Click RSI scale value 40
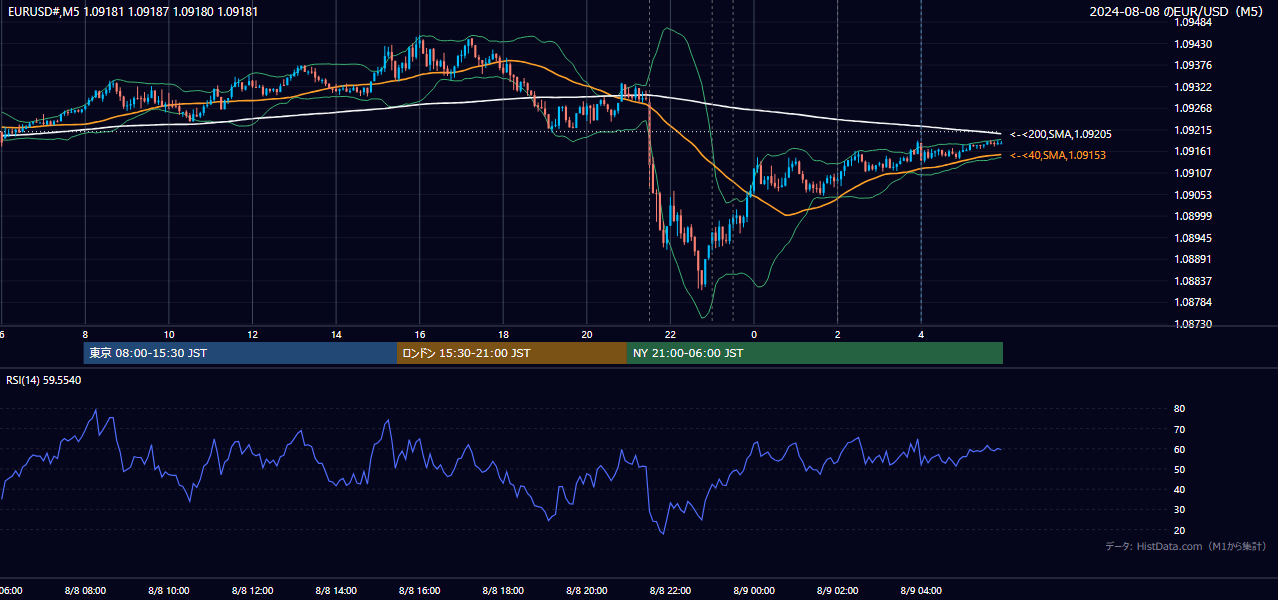 coord(1179,490)
